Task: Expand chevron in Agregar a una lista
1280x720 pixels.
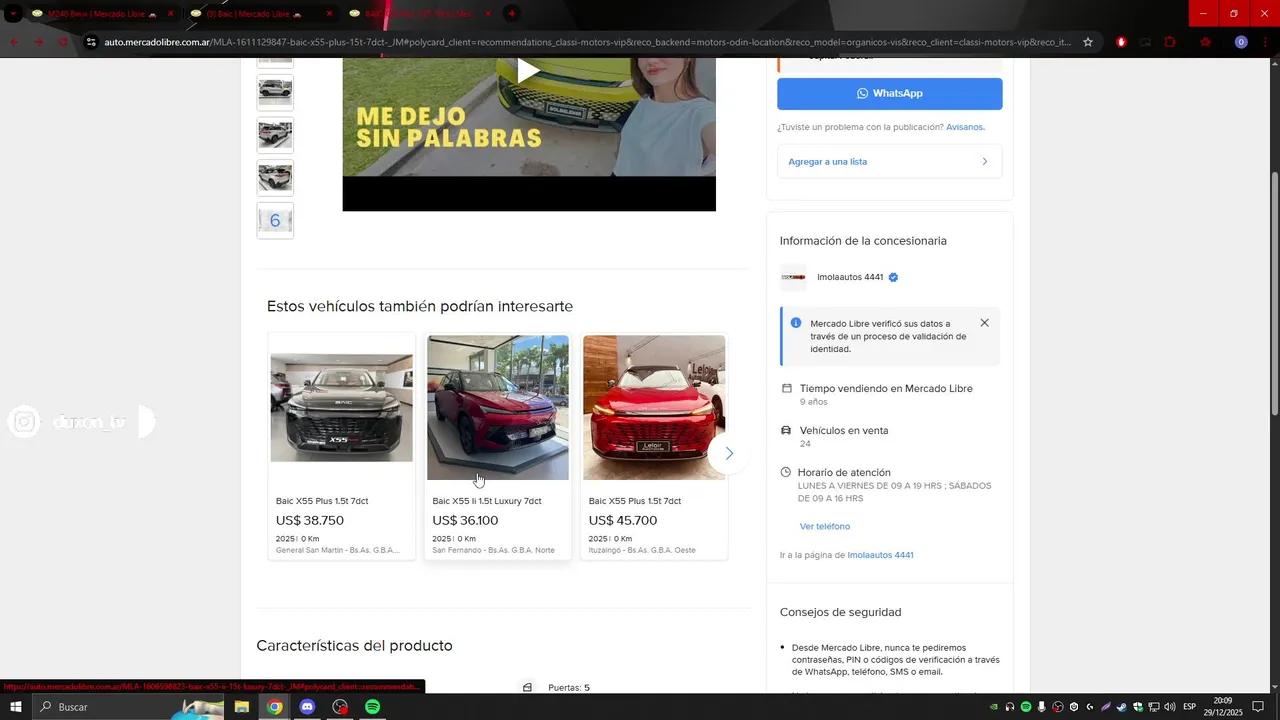Action: [984, 161]
